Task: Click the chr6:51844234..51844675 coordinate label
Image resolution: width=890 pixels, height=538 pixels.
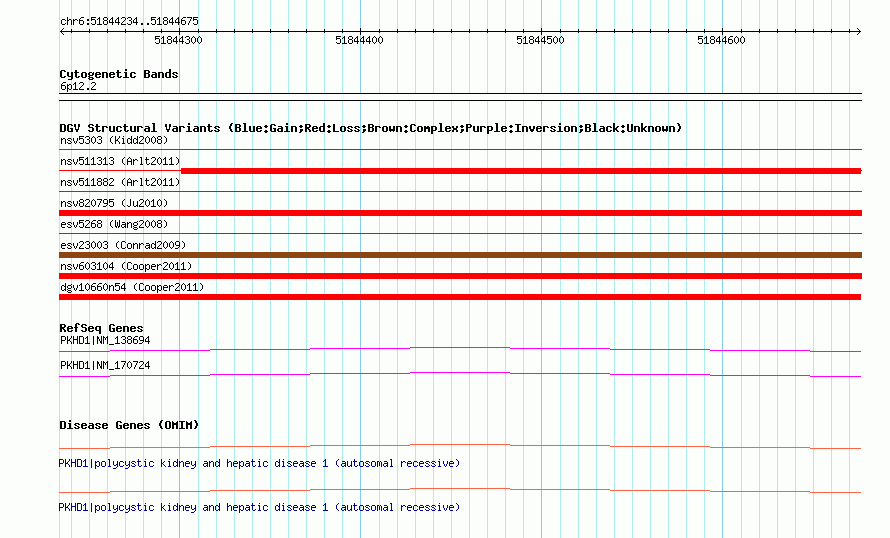Action: [129, 22]
